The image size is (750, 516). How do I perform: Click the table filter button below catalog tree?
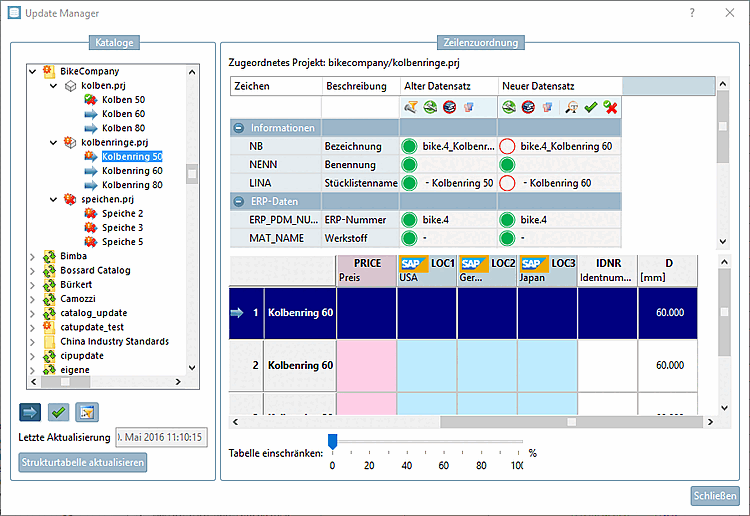(x=85, y=412)
